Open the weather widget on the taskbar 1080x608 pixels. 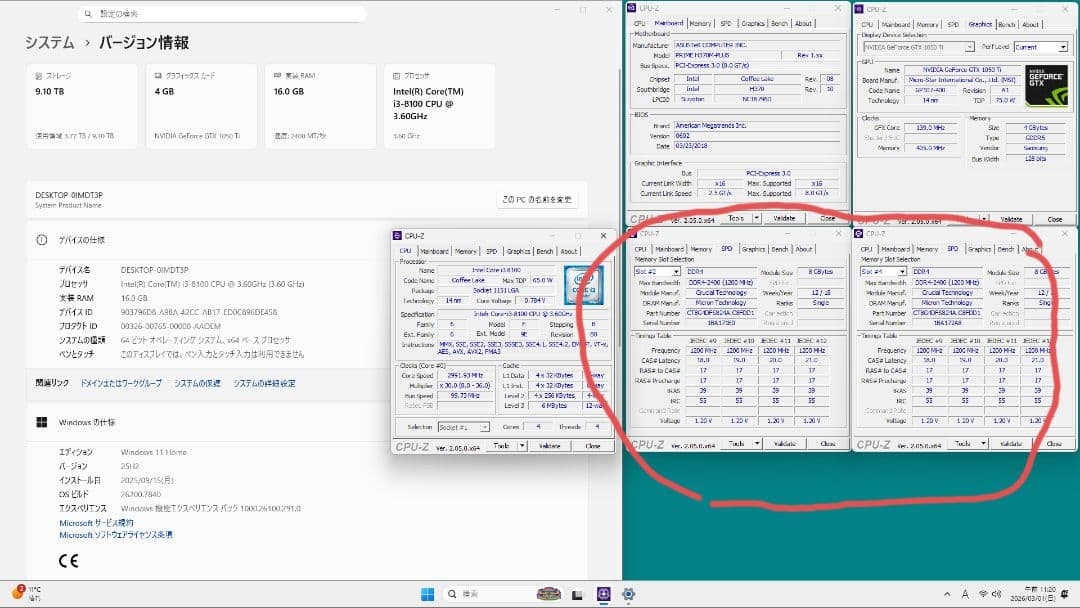pyautogui.click(x=26, y=593)
